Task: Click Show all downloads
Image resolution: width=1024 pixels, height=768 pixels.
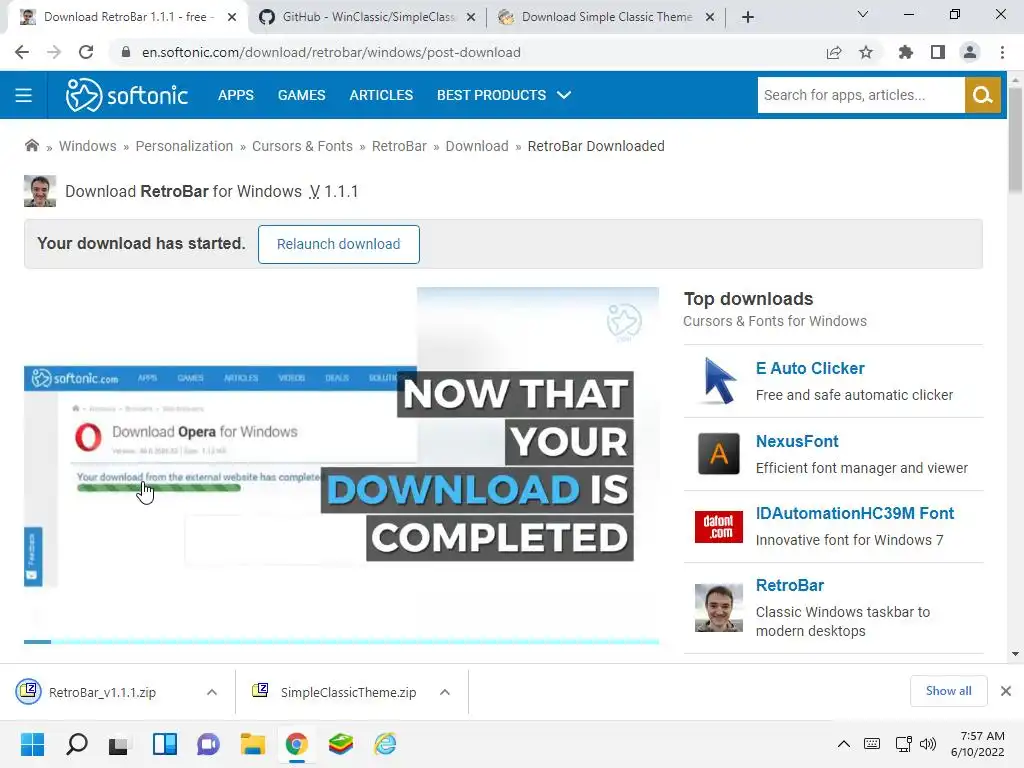Action: [x=948, y=691]
